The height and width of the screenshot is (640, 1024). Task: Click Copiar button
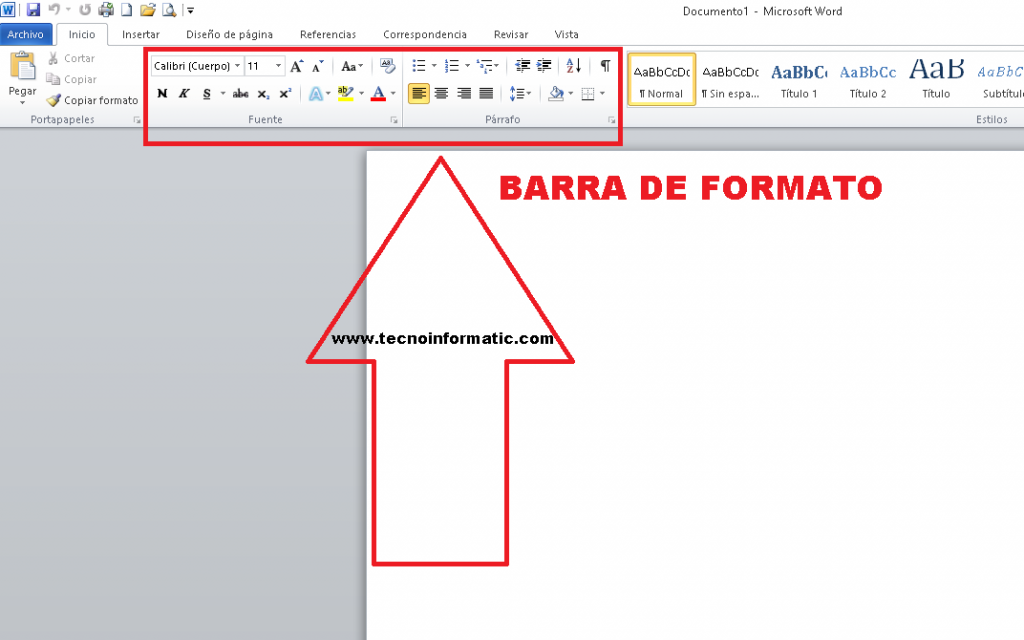(72, 79)
